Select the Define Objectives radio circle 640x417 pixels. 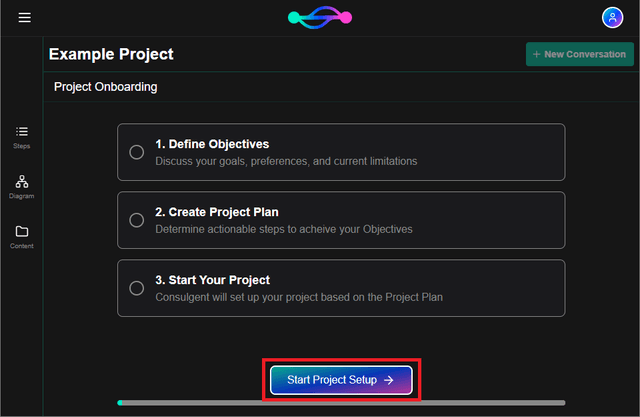[x=137, y=152]
